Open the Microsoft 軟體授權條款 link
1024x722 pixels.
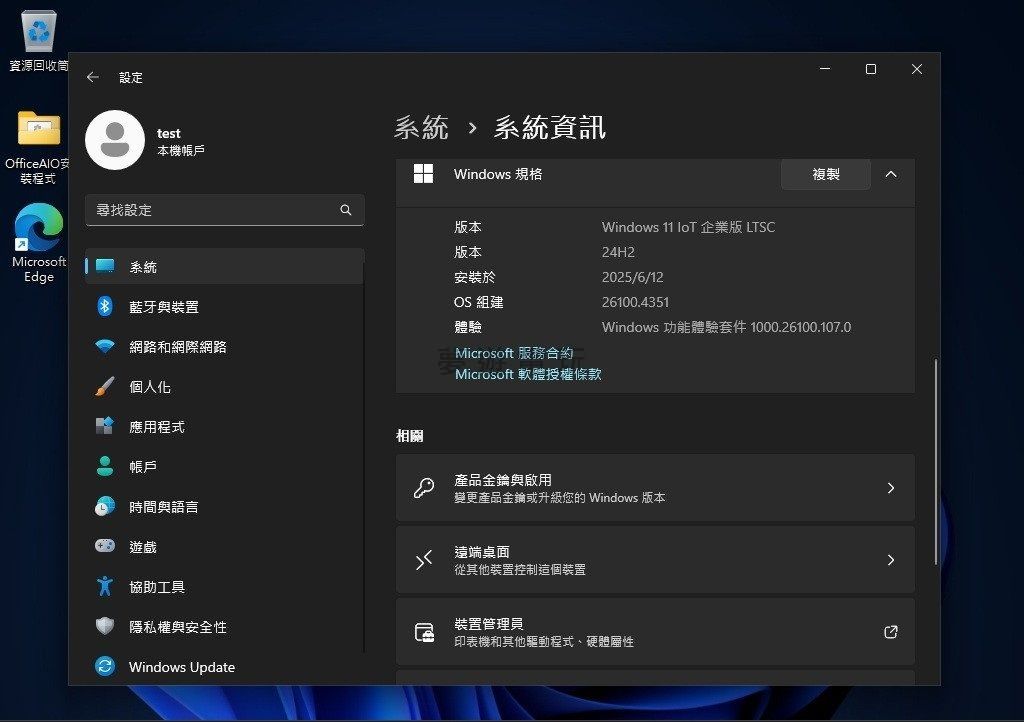[x=528, y=374]
